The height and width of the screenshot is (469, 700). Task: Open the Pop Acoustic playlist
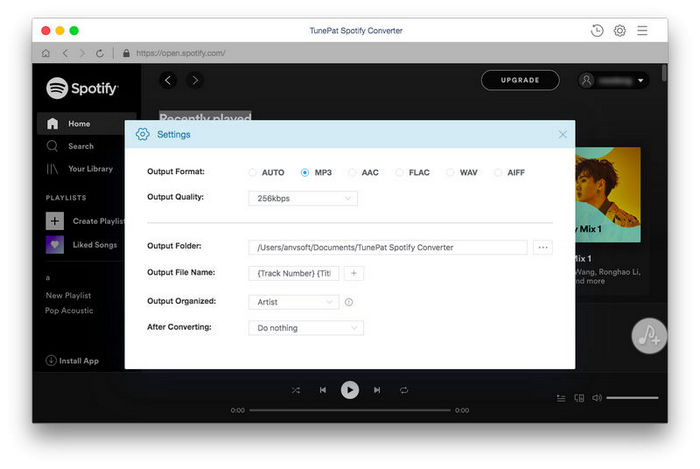tap(69, 311)
